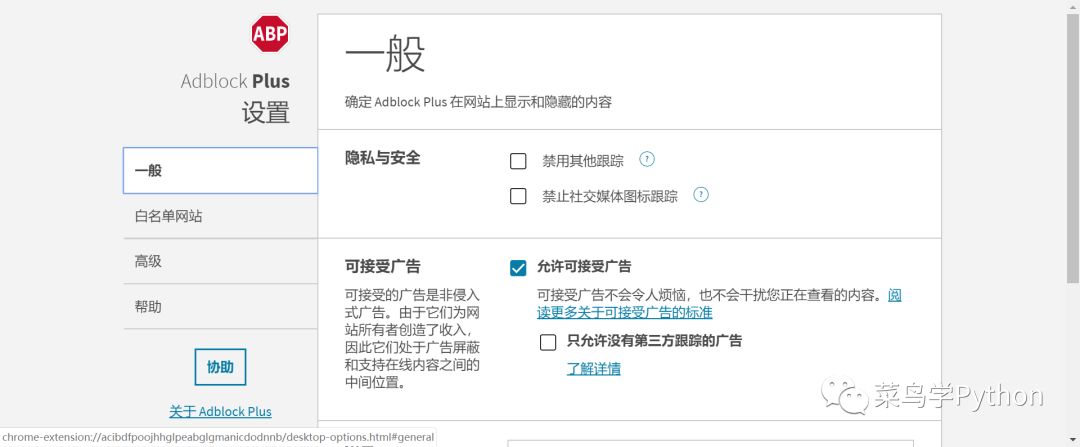The height and width of the screenshot is (447, 1080).
Task: Click the 可接受广告 section title
Action: [x=383, y=266]
